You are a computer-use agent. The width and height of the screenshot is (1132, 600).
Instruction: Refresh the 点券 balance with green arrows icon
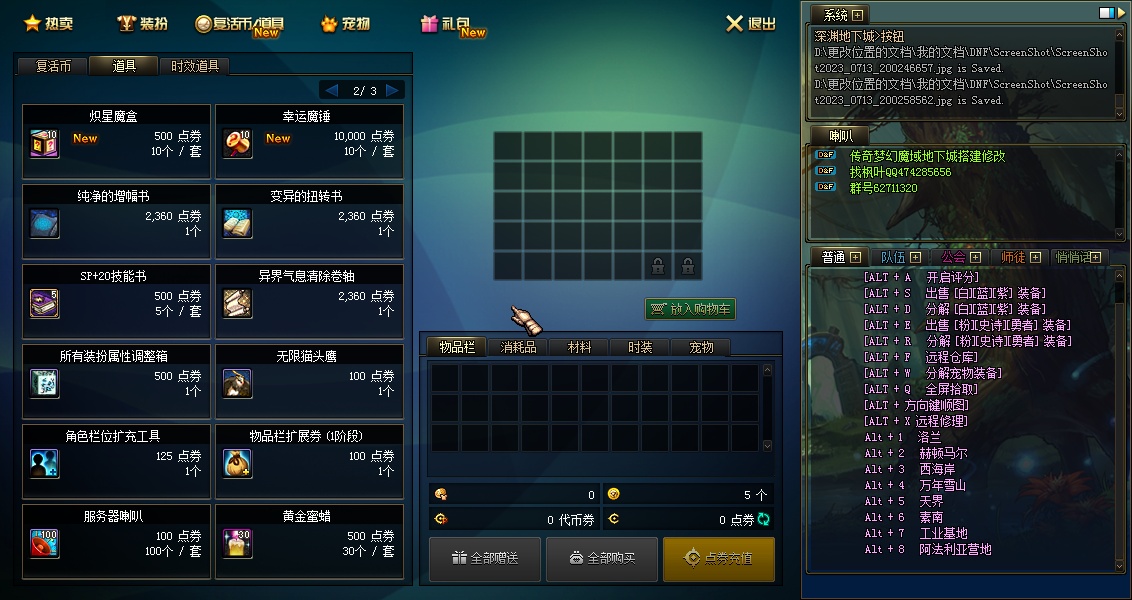[x=764, y=519]
